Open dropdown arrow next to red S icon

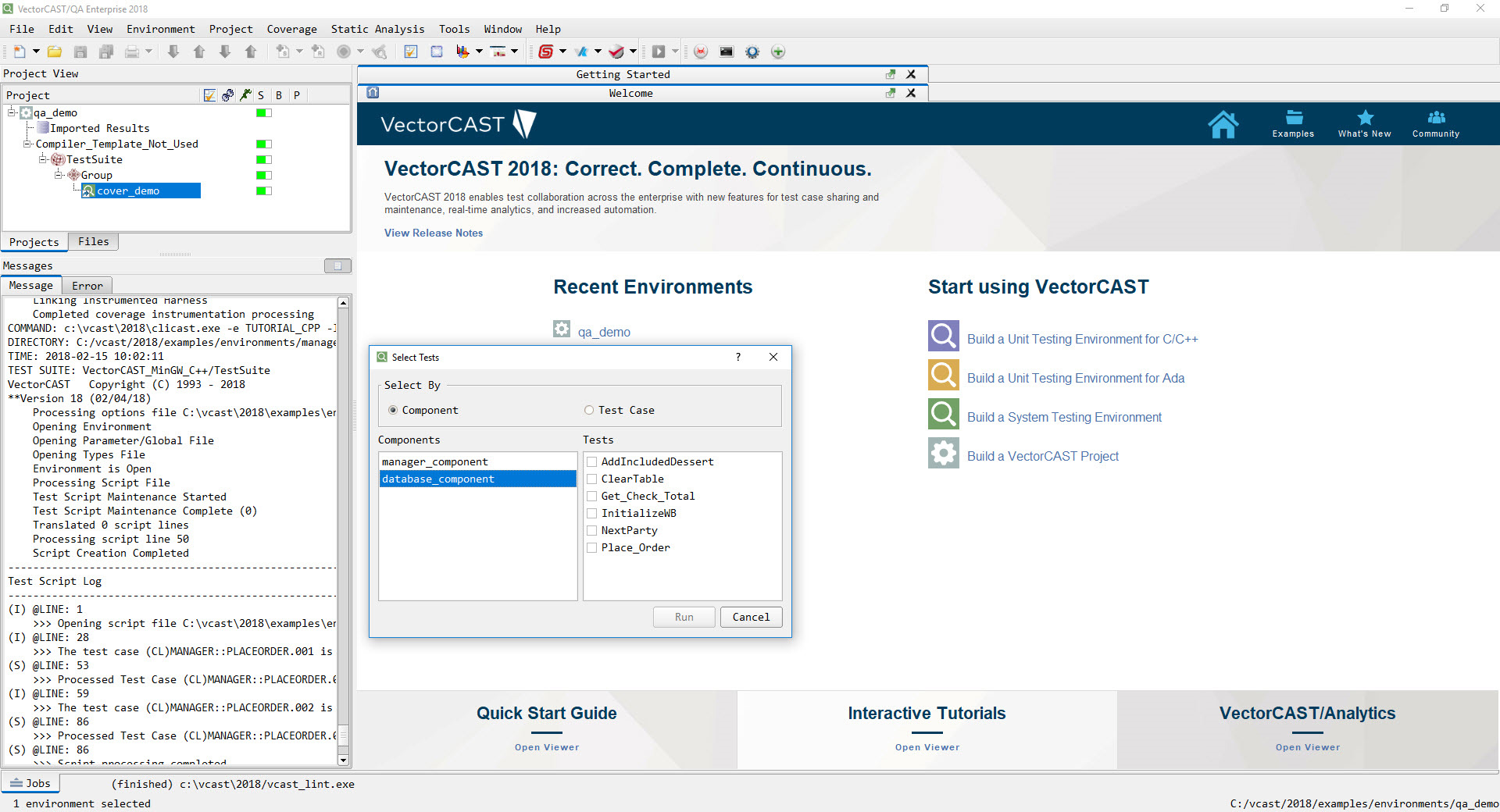[562, 52]
